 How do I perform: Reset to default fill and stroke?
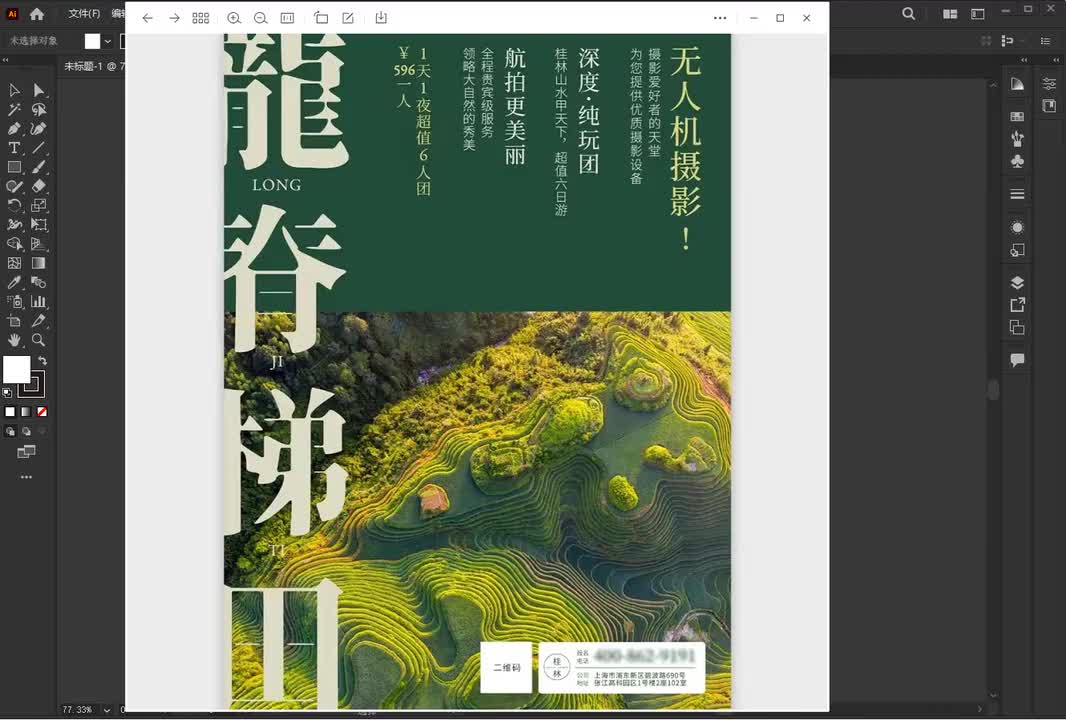point(7,393)
